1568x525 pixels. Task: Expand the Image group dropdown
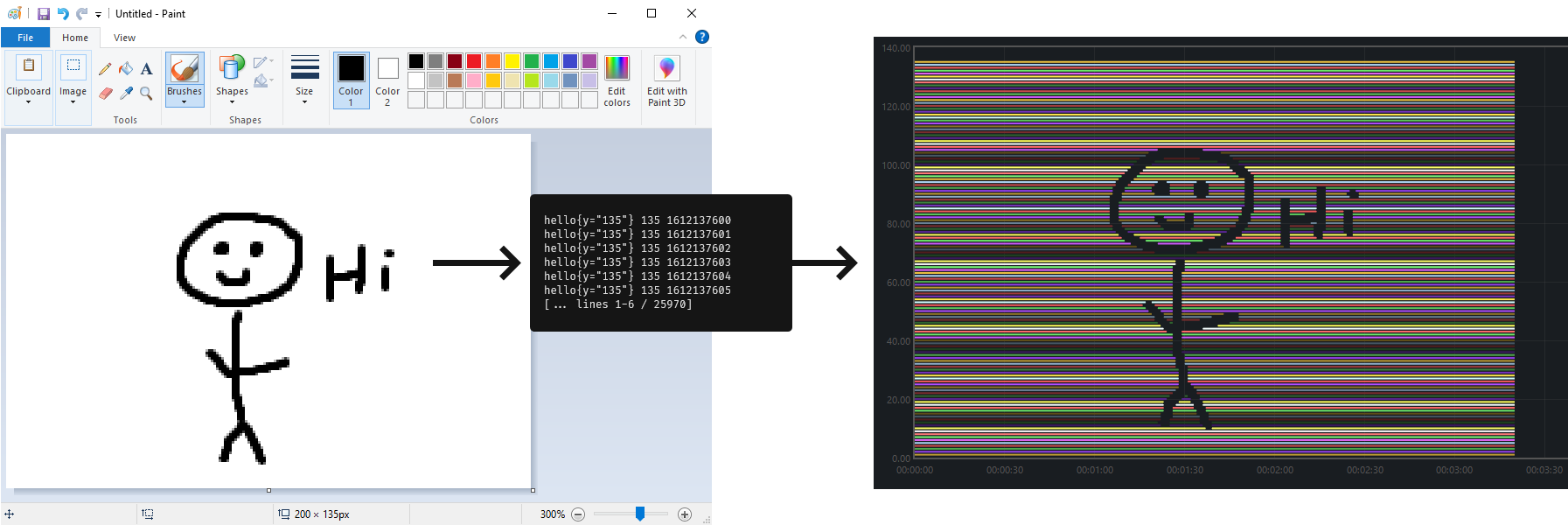pyautogui.click(x=73, y=102)
